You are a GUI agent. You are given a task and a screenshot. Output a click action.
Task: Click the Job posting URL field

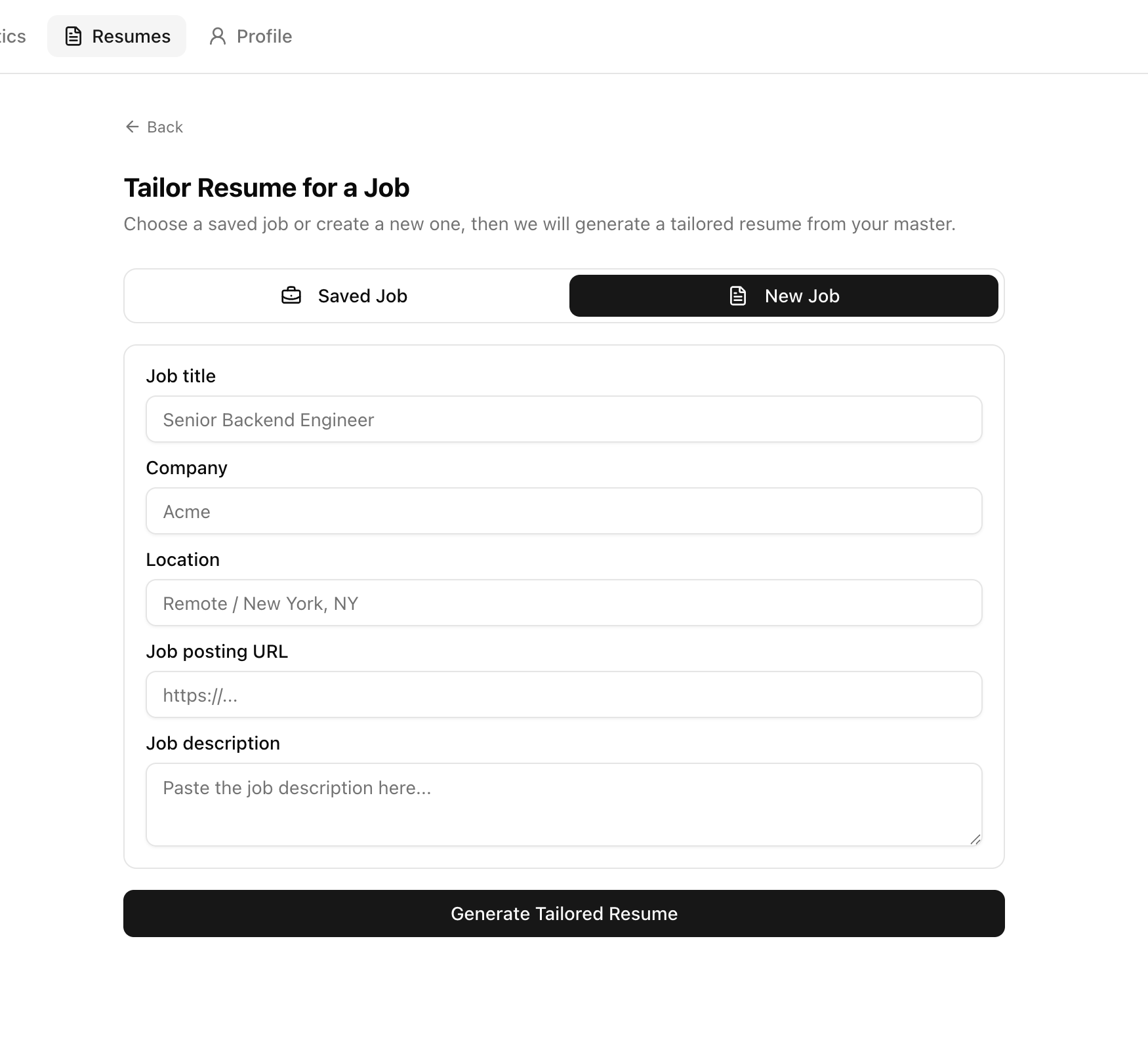click(564, 694)
